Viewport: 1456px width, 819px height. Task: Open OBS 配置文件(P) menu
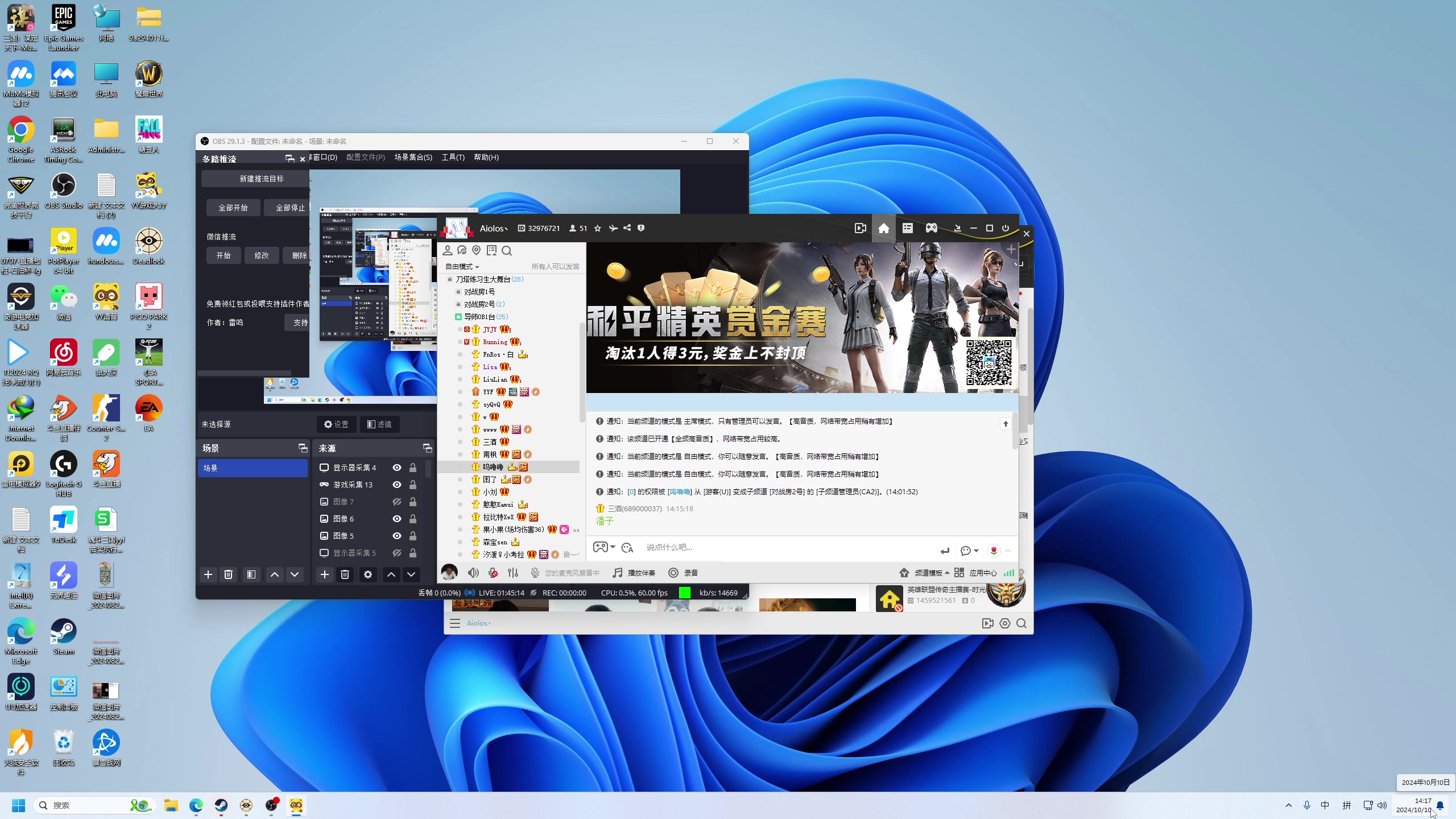(x=366, y=157)
